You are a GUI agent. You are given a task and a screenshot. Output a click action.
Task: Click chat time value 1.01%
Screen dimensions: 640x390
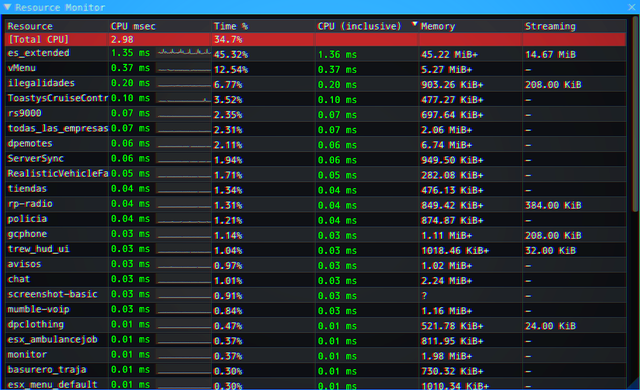(228, 281)
